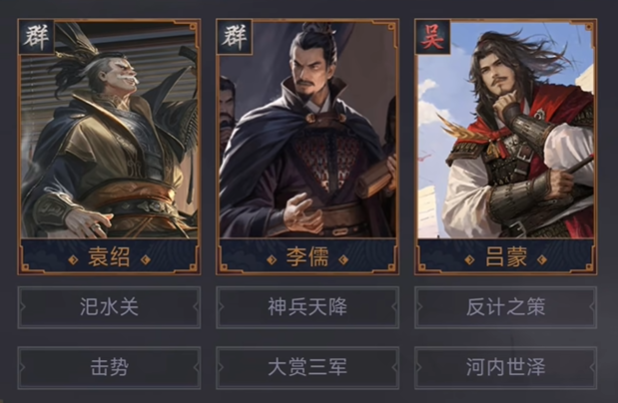Viewport: 618px width, 403px height.
Task: Click the 群 faction badge on 袁绍 card
Action: click(36, 37)
